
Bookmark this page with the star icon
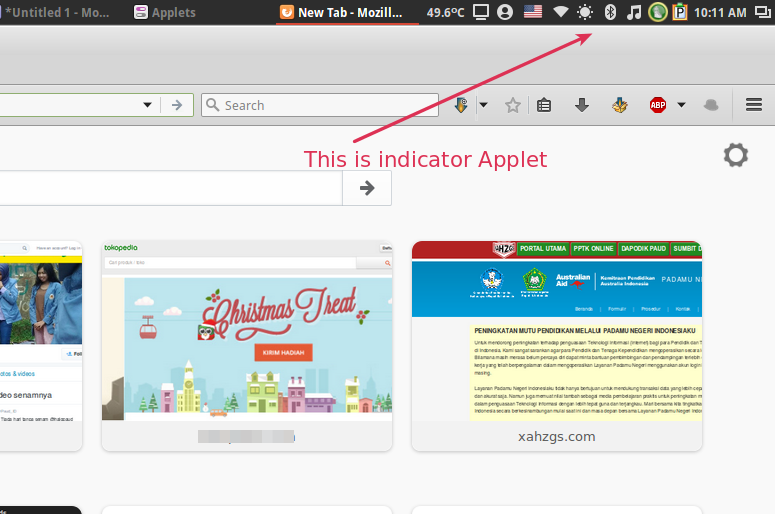click(513, 105)
